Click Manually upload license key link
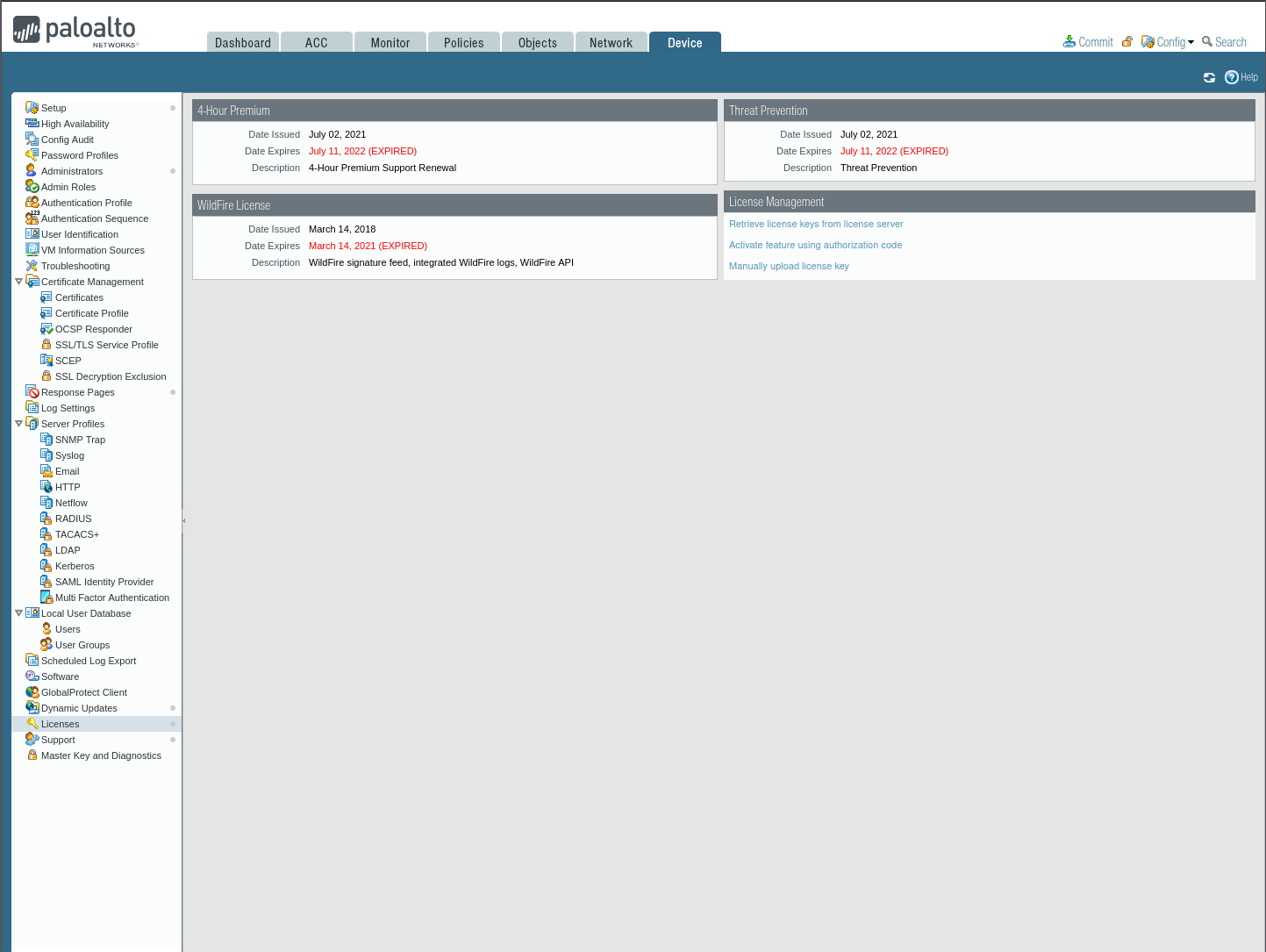 [789, 266]
